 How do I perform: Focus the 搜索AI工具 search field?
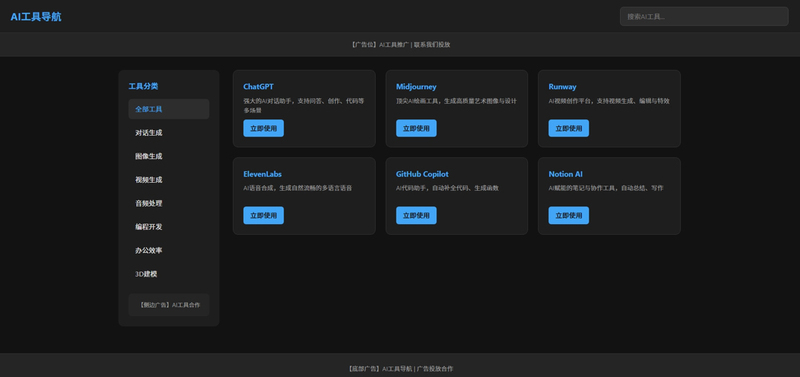pos(704,16)
